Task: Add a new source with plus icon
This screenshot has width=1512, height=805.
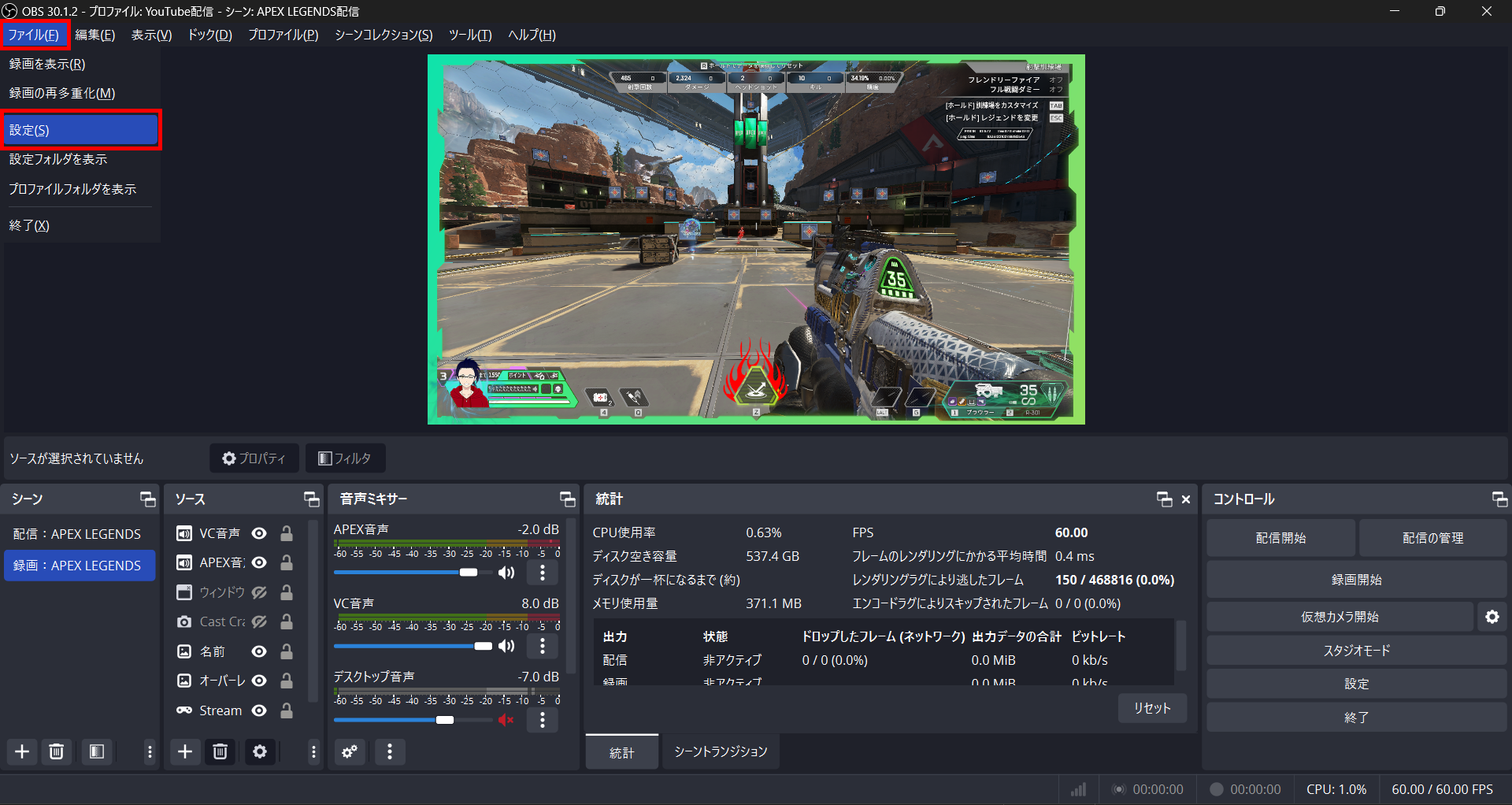Action: pyautogui.click(x=185, y=751)
